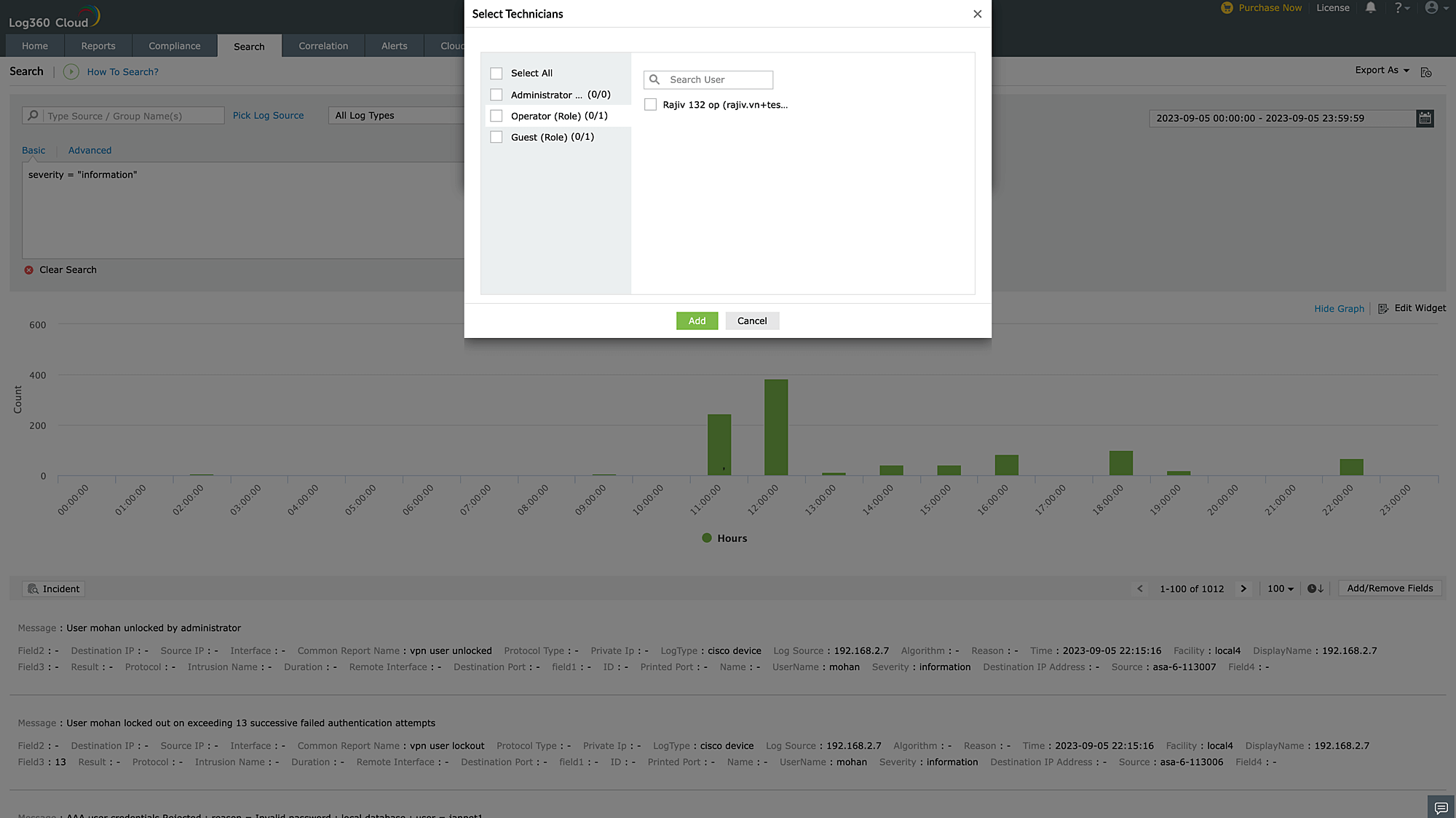The height and width of the screenshot is (818, 1456).
Task: Click the Edit Widget icon
Action: tap(1383, 309)
